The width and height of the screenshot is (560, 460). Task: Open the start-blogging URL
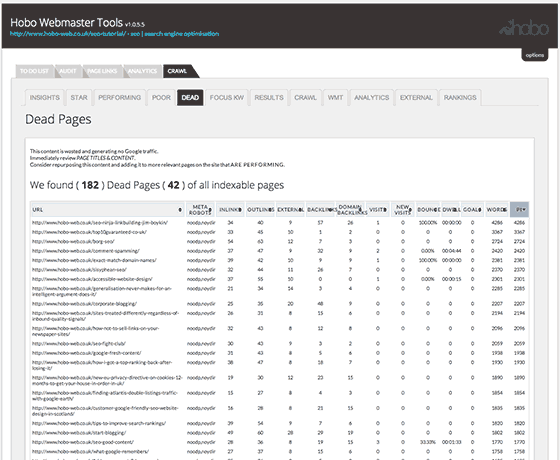click(x=79, y=433)
